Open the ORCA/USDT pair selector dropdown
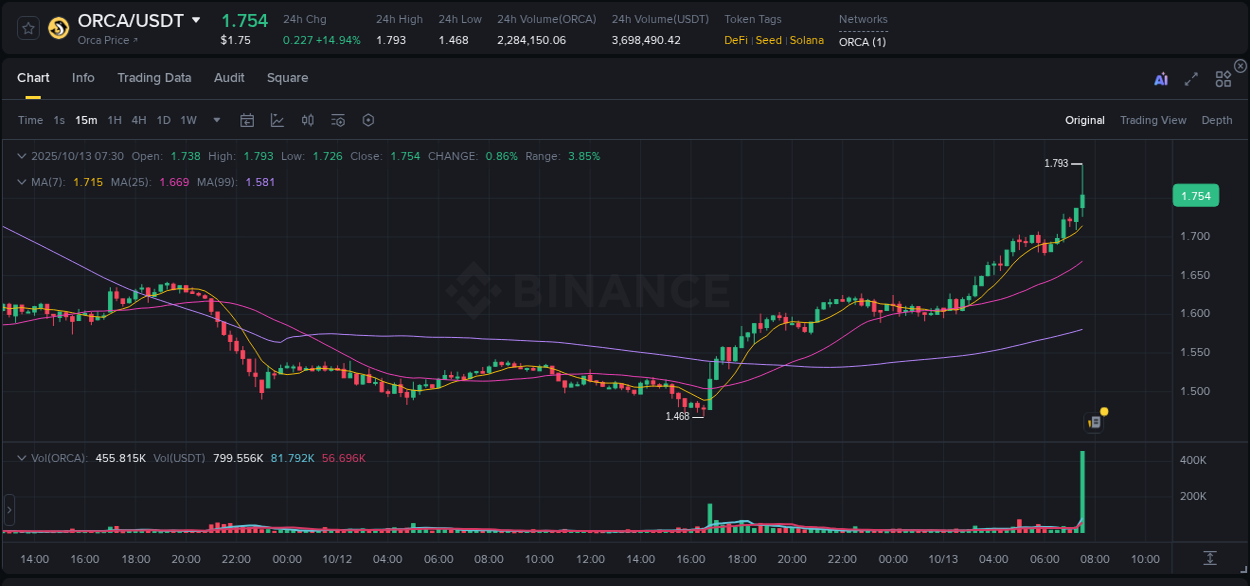Image resolution: width=1250 pixels, height=586 pixels. point(196,19)
